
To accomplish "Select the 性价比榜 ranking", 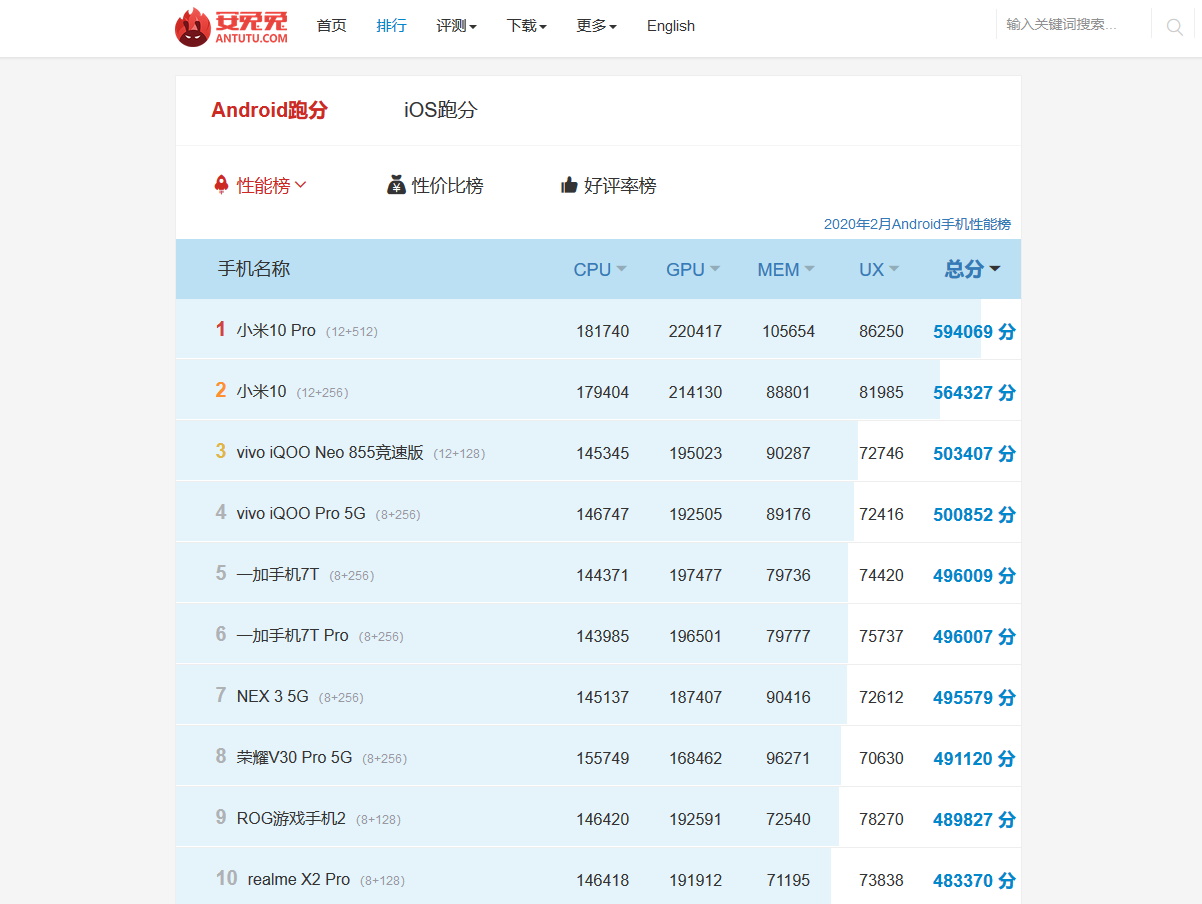I will click(447, 185).
